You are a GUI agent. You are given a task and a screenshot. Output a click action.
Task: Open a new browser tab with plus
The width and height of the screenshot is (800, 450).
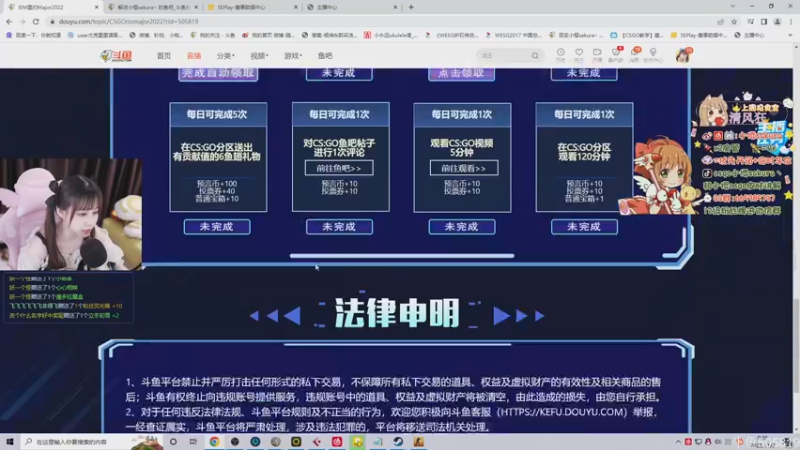point(411,7)
